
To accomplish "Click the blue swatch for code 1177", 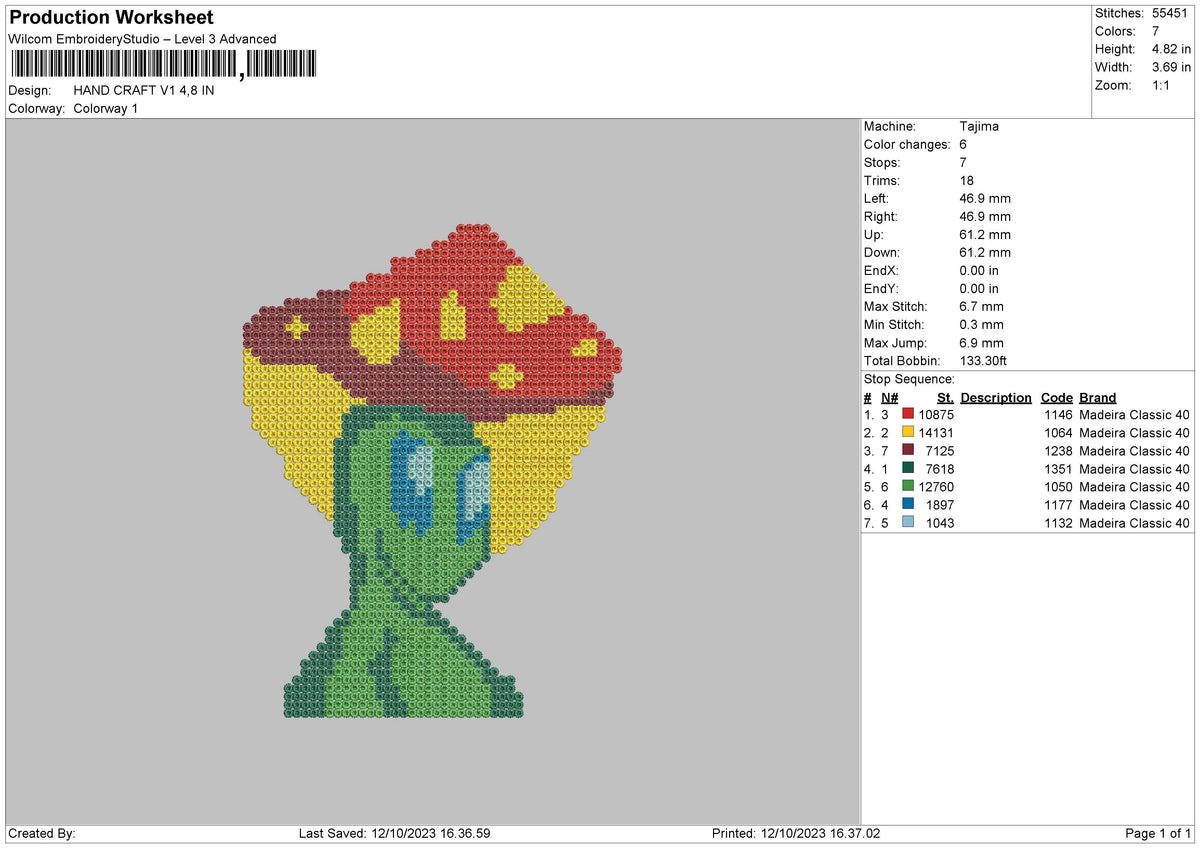I will 908,505.
